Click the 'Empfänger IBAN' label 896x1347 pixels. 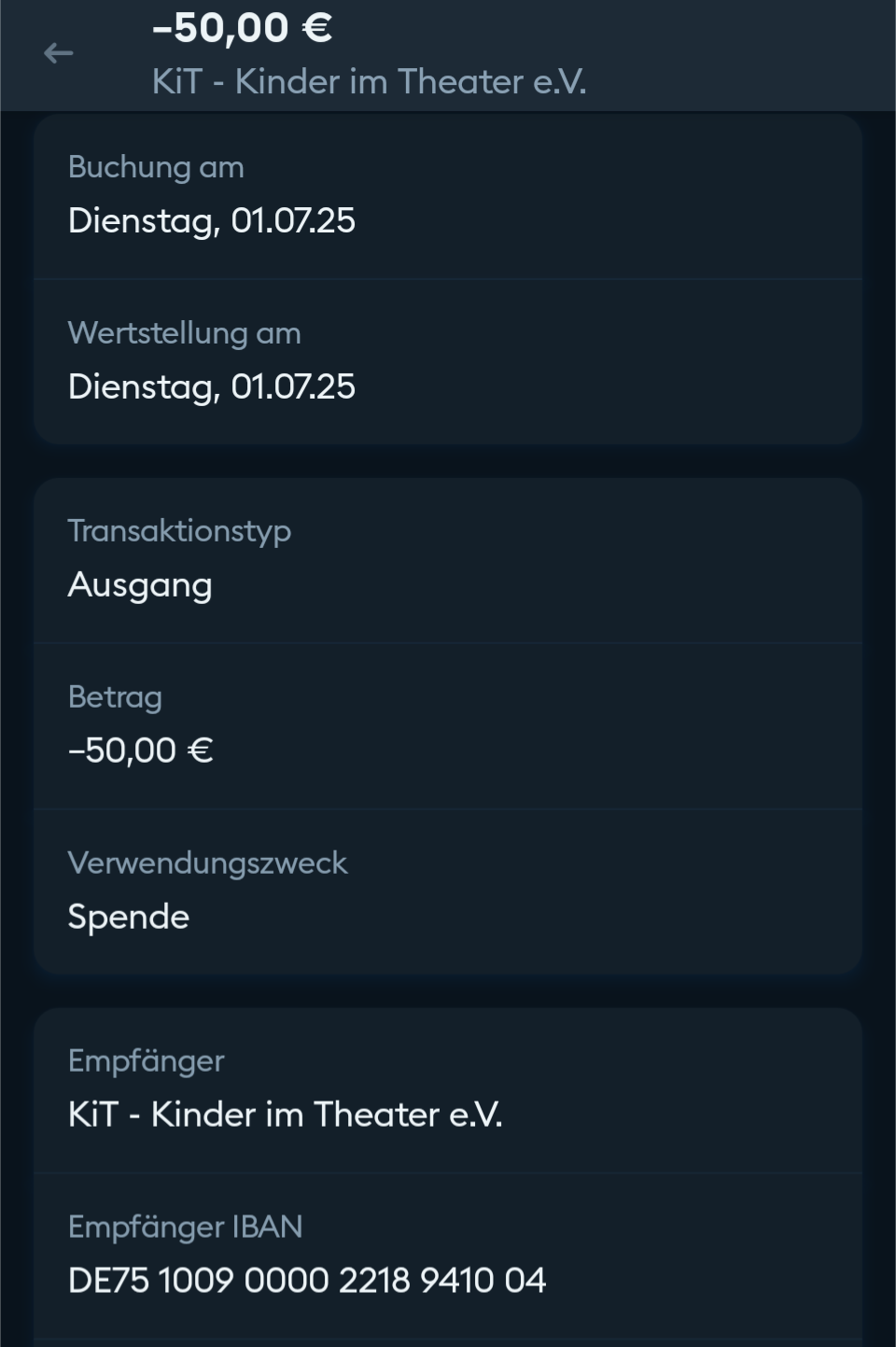pos(185,1228)
